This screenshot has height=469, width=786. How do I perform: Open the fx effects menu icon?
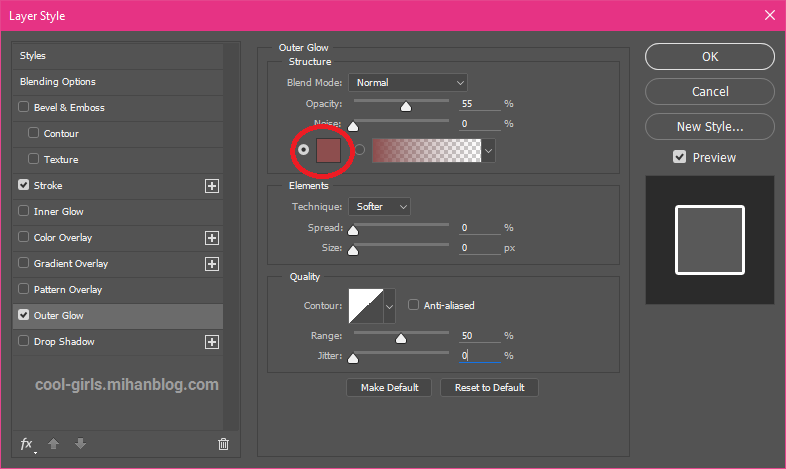[x=27, y=444]
